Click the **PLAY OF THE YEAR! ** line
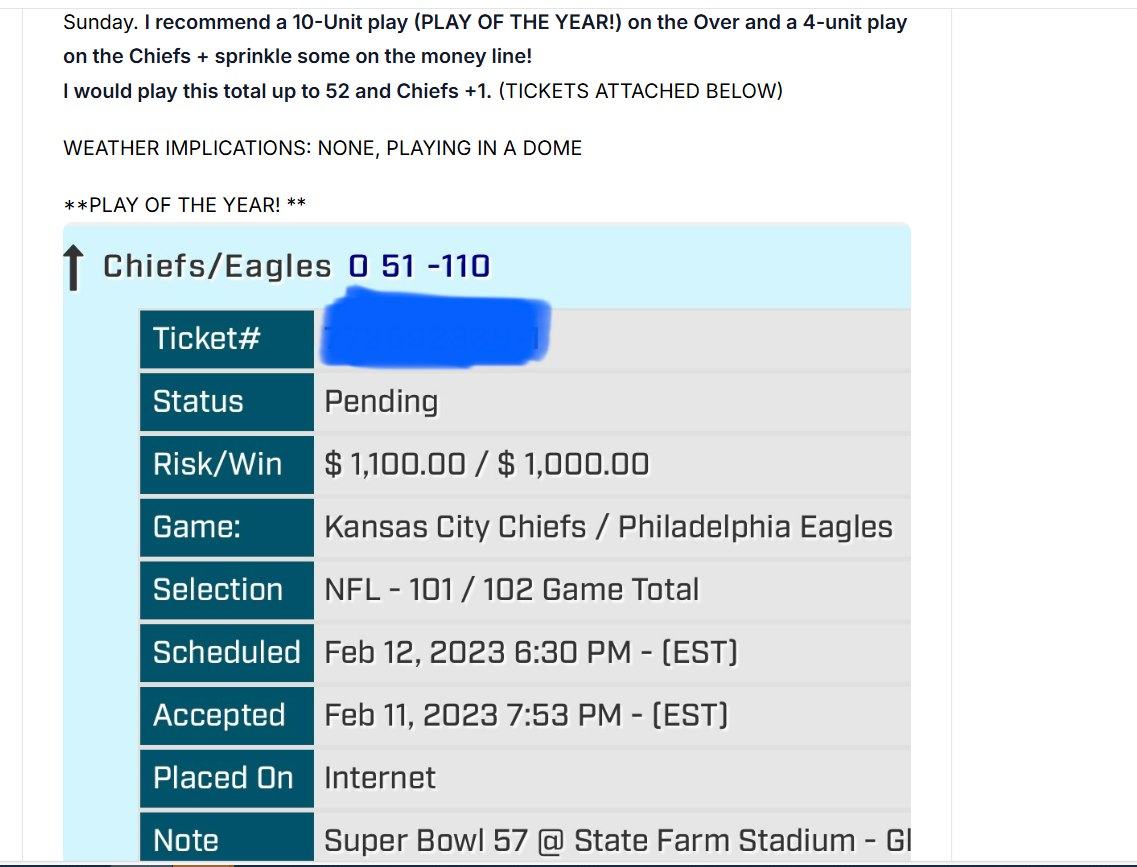Image resolution: width=1137 pixels, height=867 pixels. pos(185,205)
